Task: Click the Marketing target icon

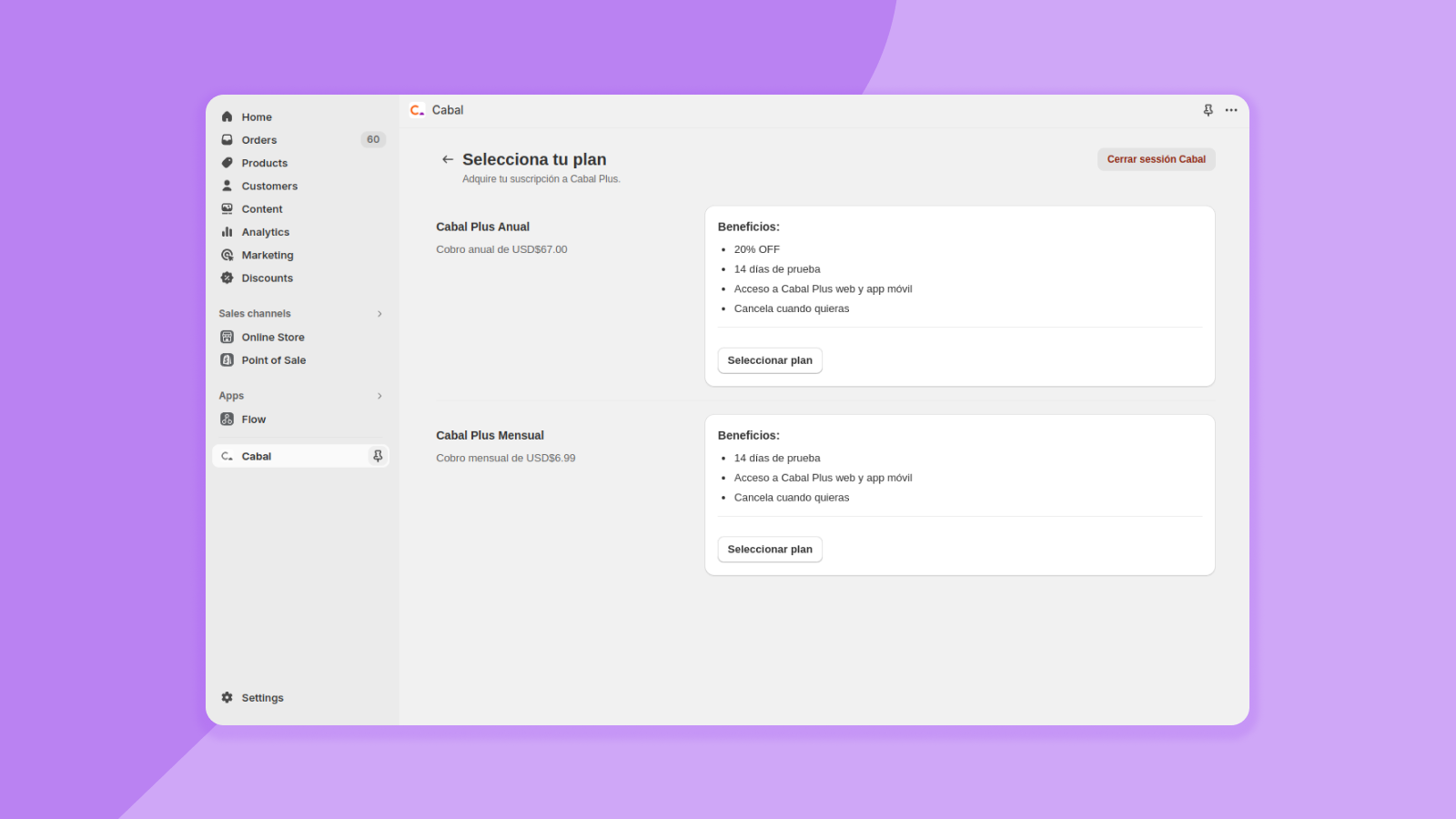Action: 227,255
